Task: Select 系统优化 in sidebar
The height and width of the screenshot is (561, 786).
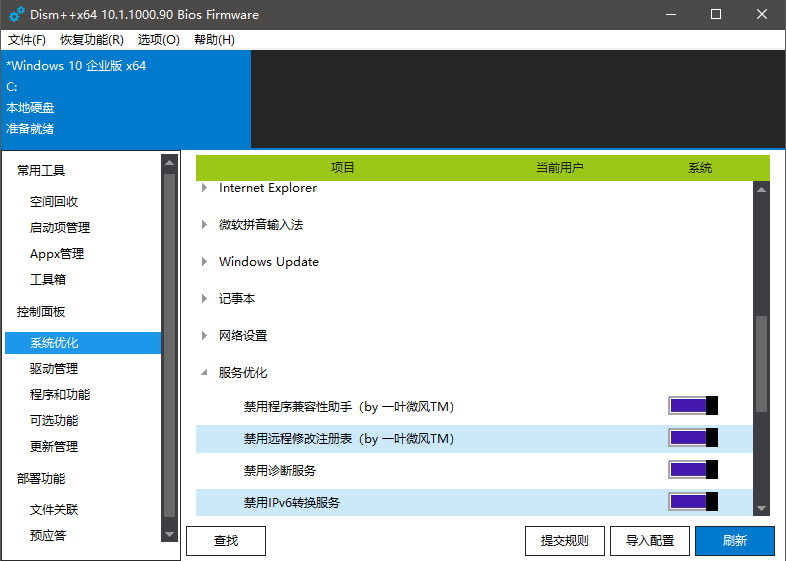Action: point(83,343)
